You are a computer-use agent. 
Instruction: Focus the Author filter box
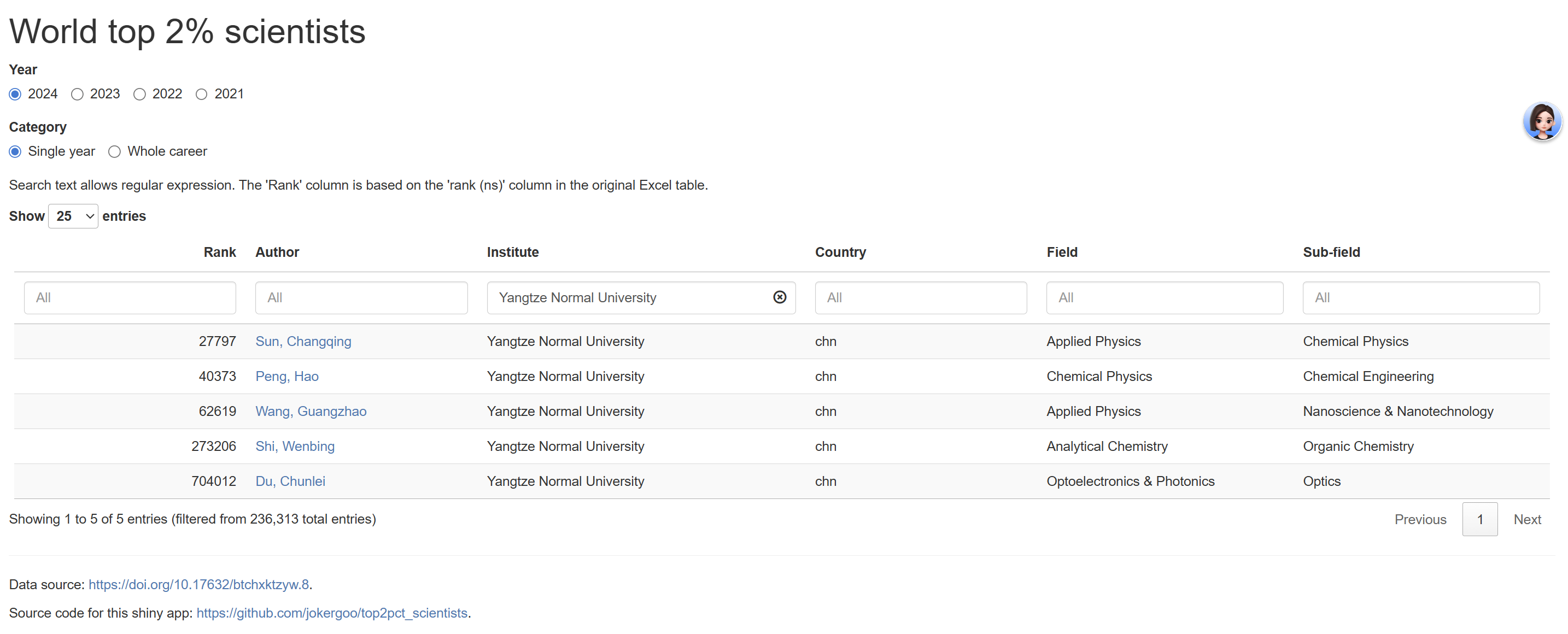(361, 297)
